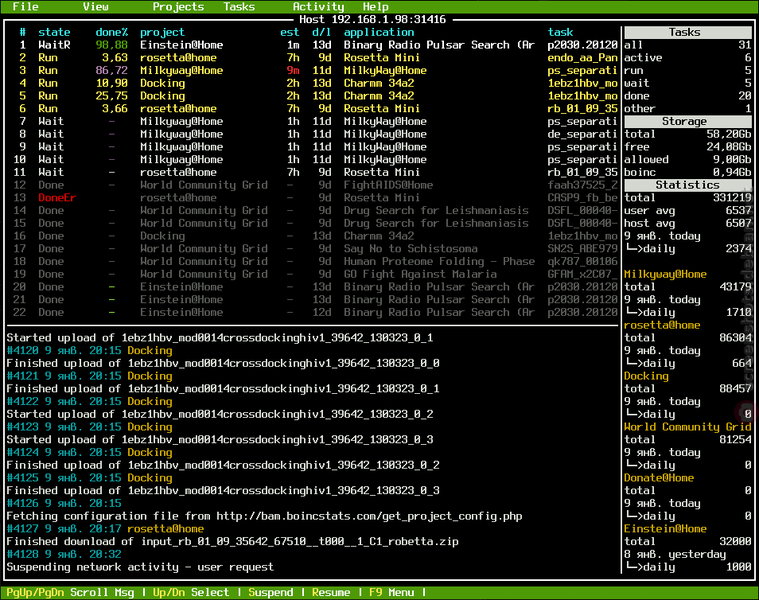Click Resume in the bottom bar
This screenshot has width=759, height=600.
click(331, 592)
